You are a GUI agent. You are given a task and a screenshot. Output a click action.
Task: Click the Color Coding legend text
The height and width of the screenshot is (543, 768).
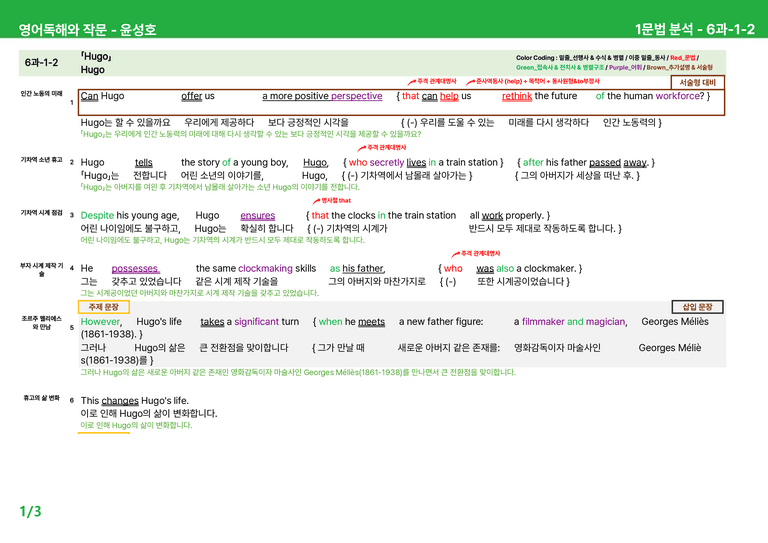614,63
